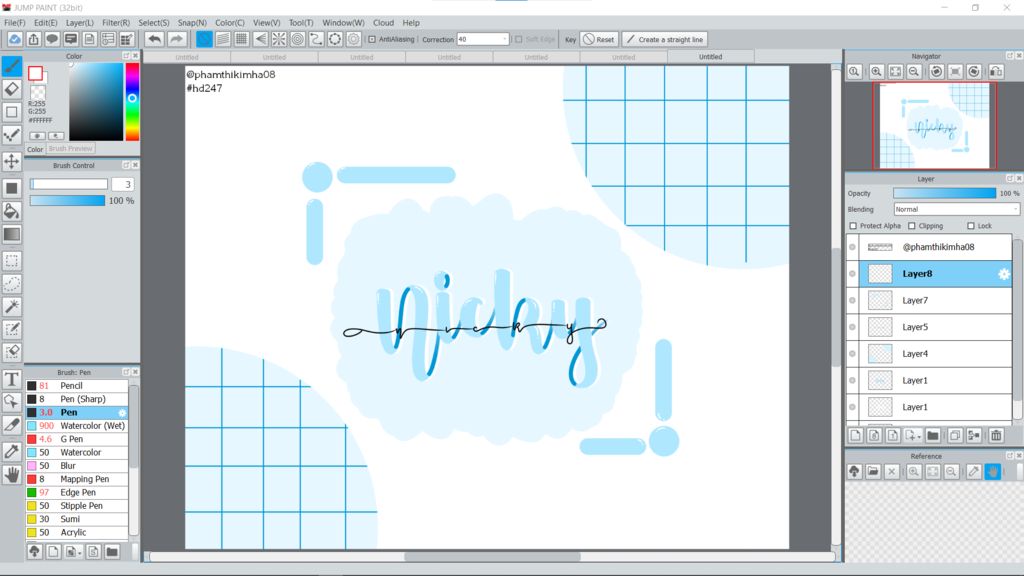Screen dimensions: 1024x576
Task: Enable the crisscross grid snap
Action: tap(242, 39)
